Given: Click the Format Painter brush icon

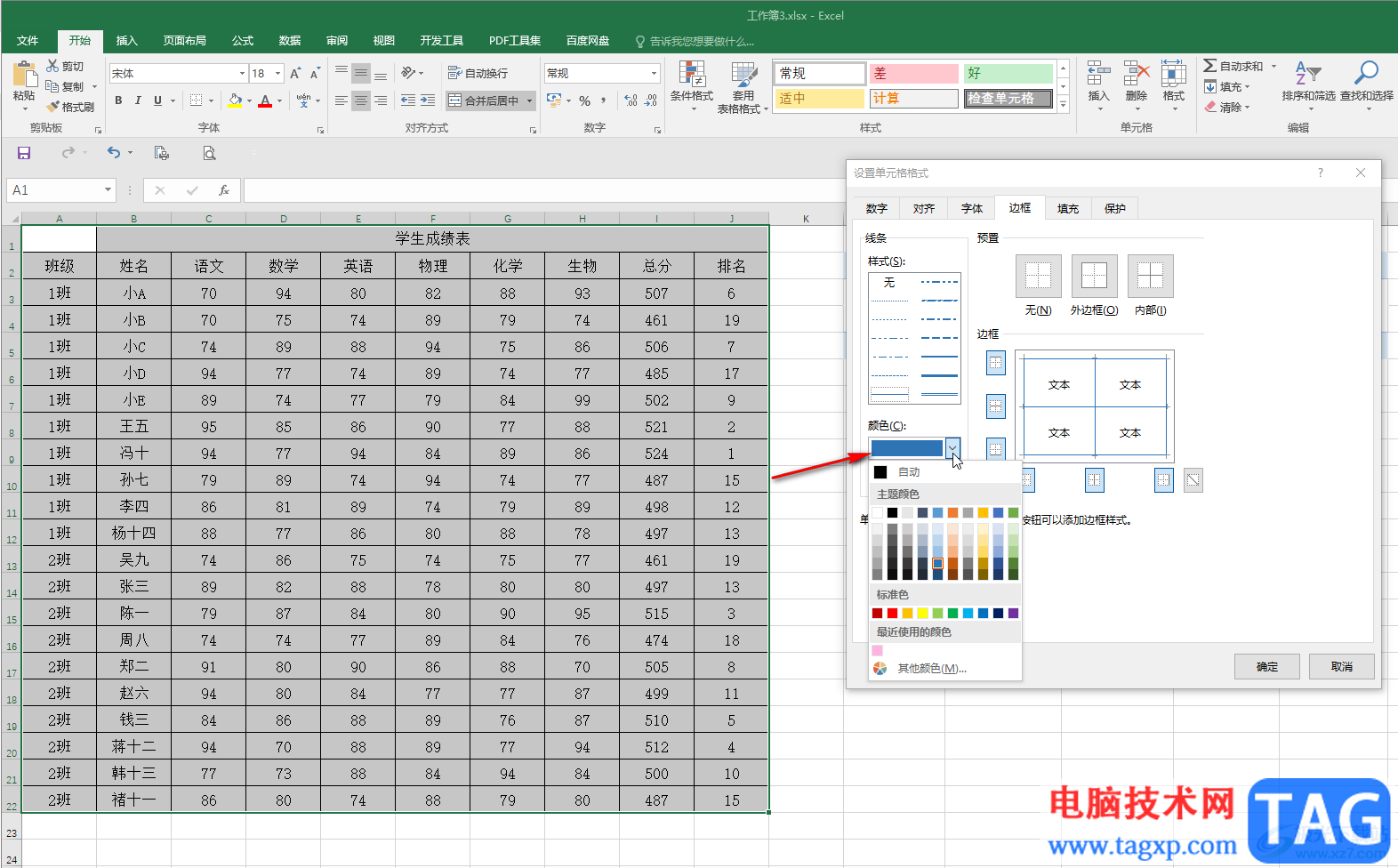Looking at the screenshot, I should pyautogui.click(x=52, y=107).
